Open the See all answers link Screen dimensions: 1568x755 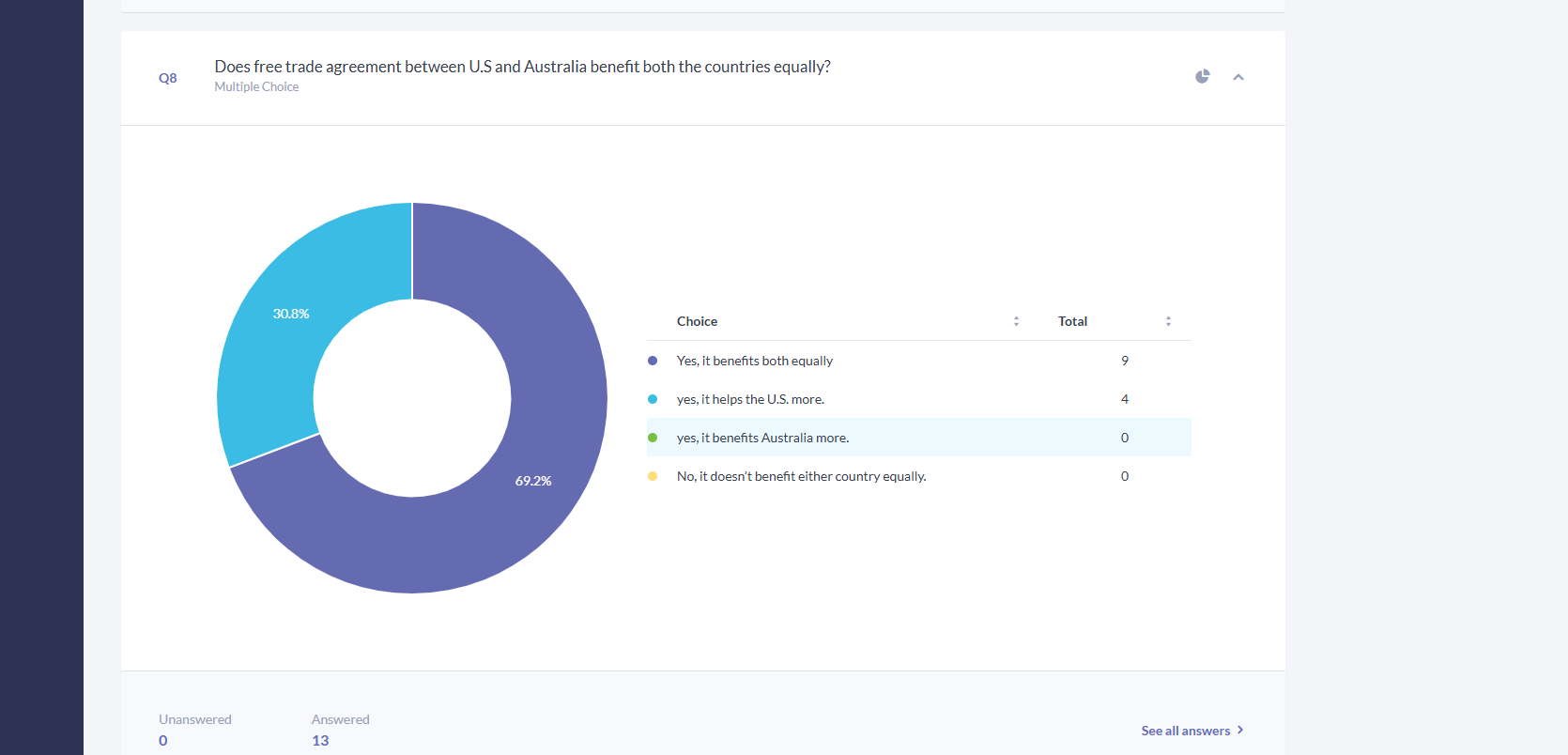click(1186, 731)
